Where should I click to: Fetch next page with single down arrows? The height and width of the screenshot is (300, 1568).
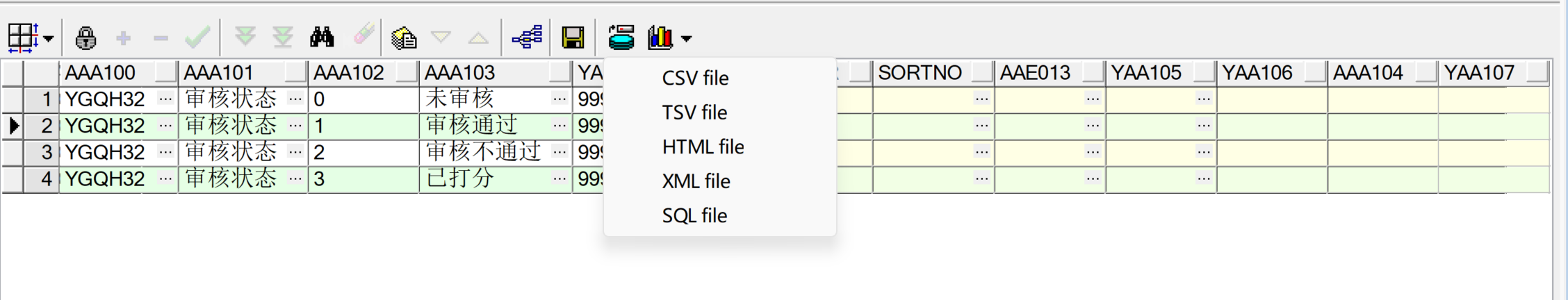[245, 37]
